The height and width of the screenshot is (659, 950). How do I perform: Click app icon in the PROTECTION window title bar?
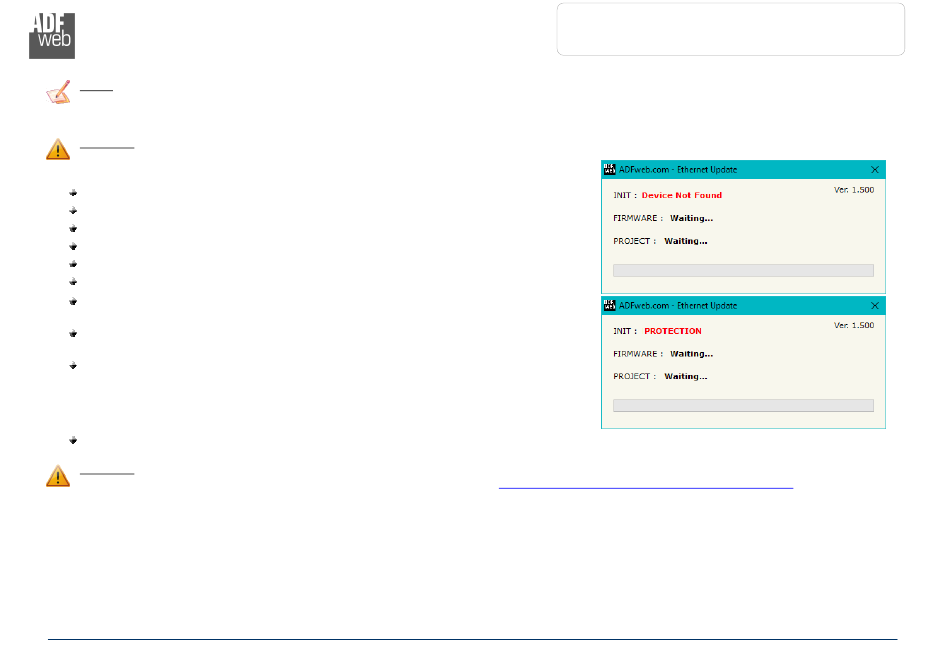pyautogui.click(x=609, y=306)
